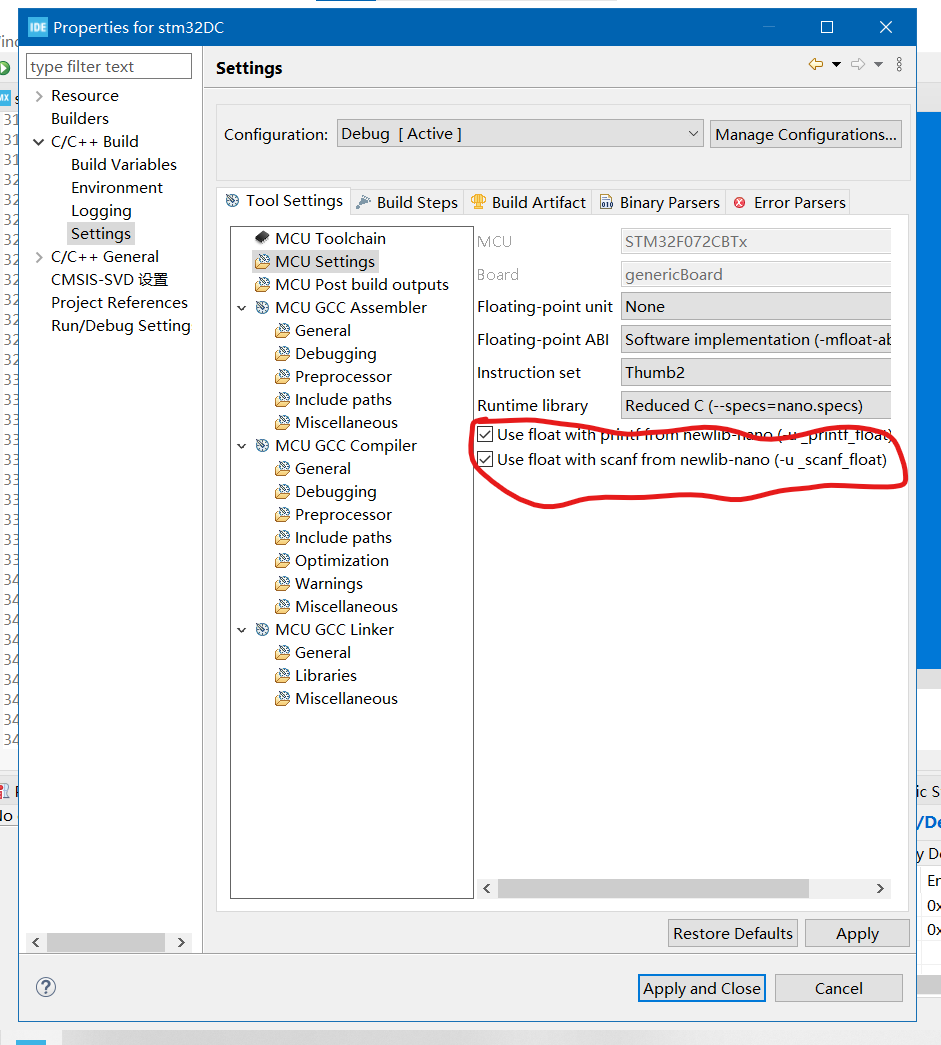Screen dimensions: 941x1045
Task: Select Builders in the left tree
Action: point(80,119)
